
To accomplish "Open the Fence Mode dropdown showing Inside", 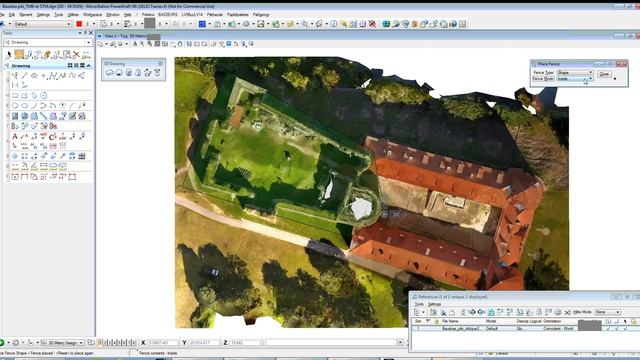I will click(x=575, y=79).
